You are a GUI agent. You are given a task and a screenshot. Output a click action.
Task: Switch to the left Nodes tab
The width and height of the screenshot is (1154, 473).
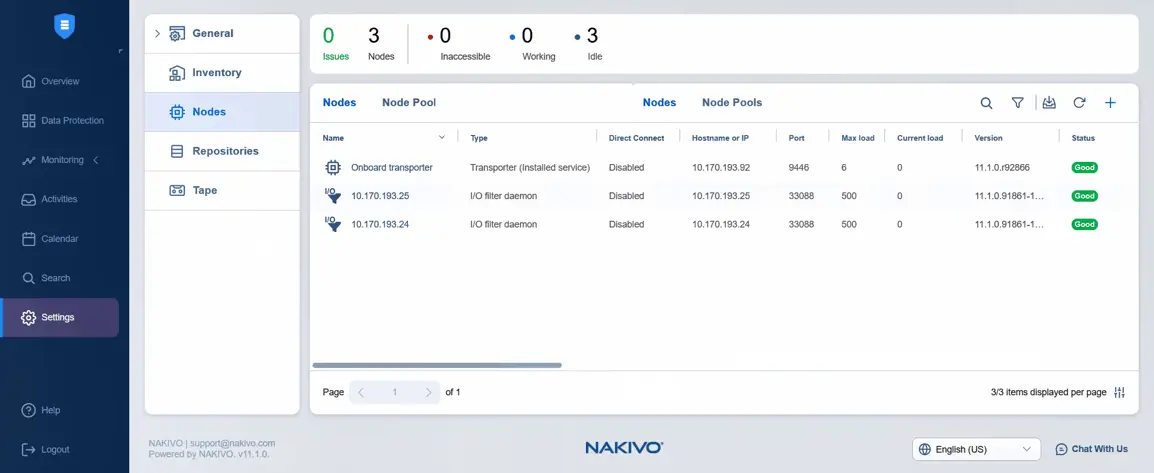[339, 102]
